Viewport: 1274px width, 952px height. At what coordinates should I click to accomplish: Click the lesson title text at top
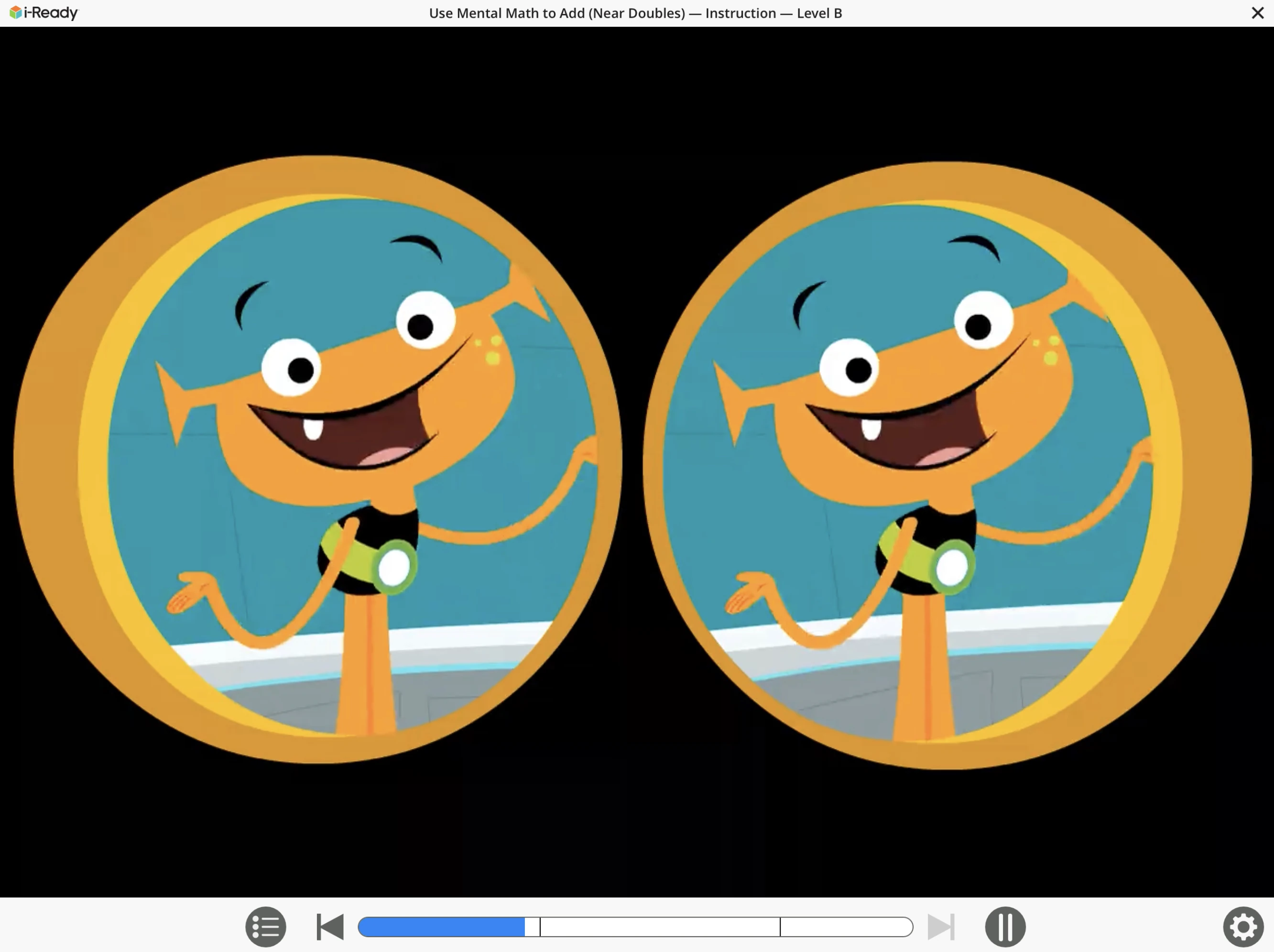pos(635,13)
